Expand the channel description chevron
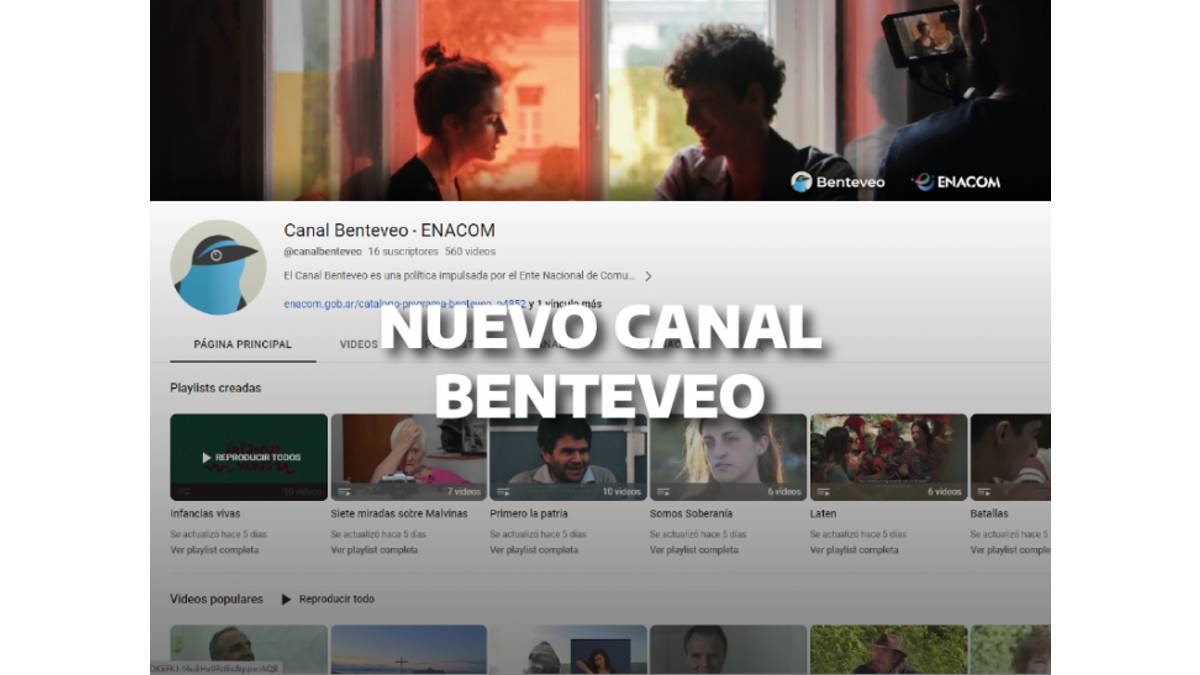Image resolution: width=1200 pixels, height=675 pixels. [x=648, y=276]
